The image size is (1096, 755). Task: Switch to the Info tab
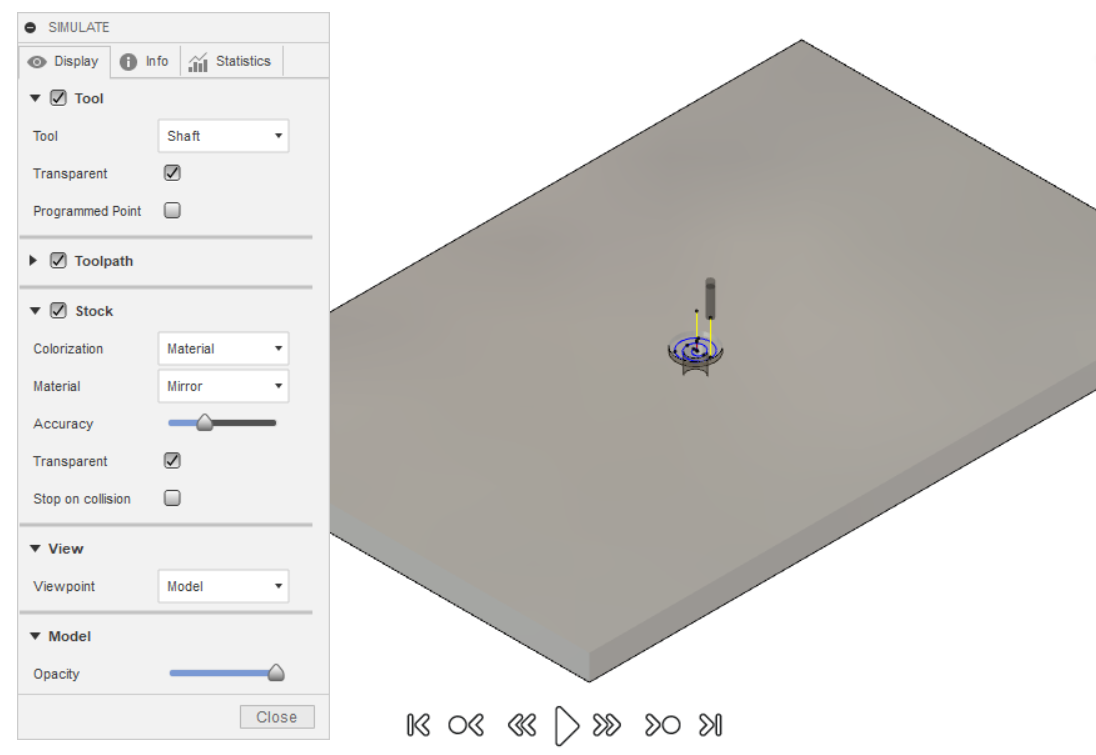click(146, 61)
